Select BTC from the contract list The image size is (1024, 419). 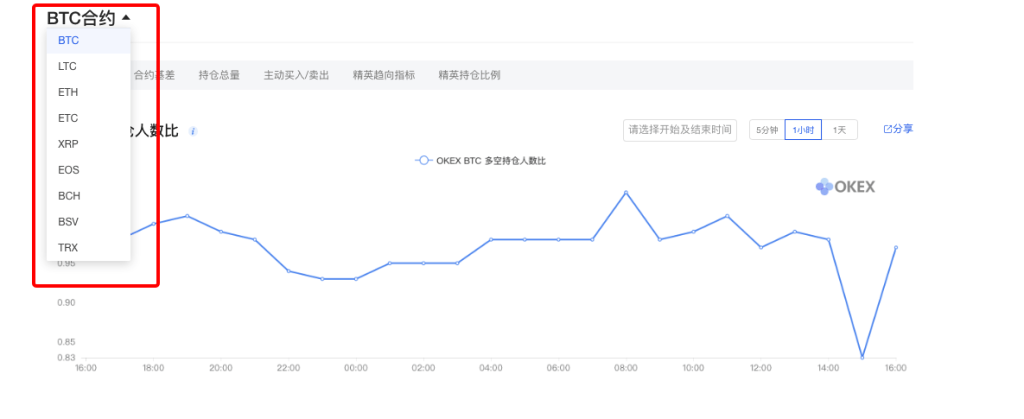[x=68, y=40]
